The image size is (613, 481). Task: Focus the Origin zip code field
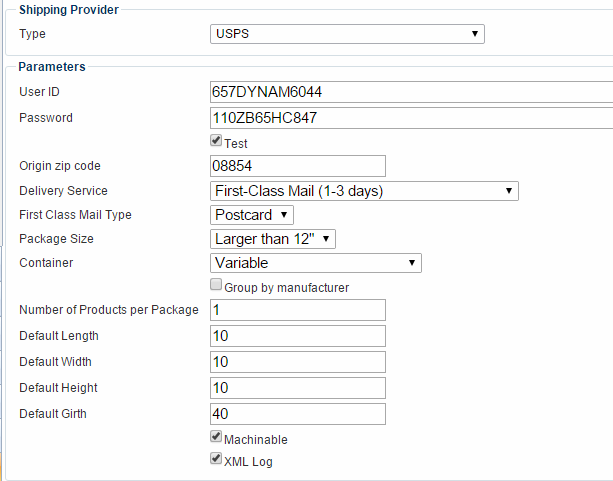[x=298, y=165]
